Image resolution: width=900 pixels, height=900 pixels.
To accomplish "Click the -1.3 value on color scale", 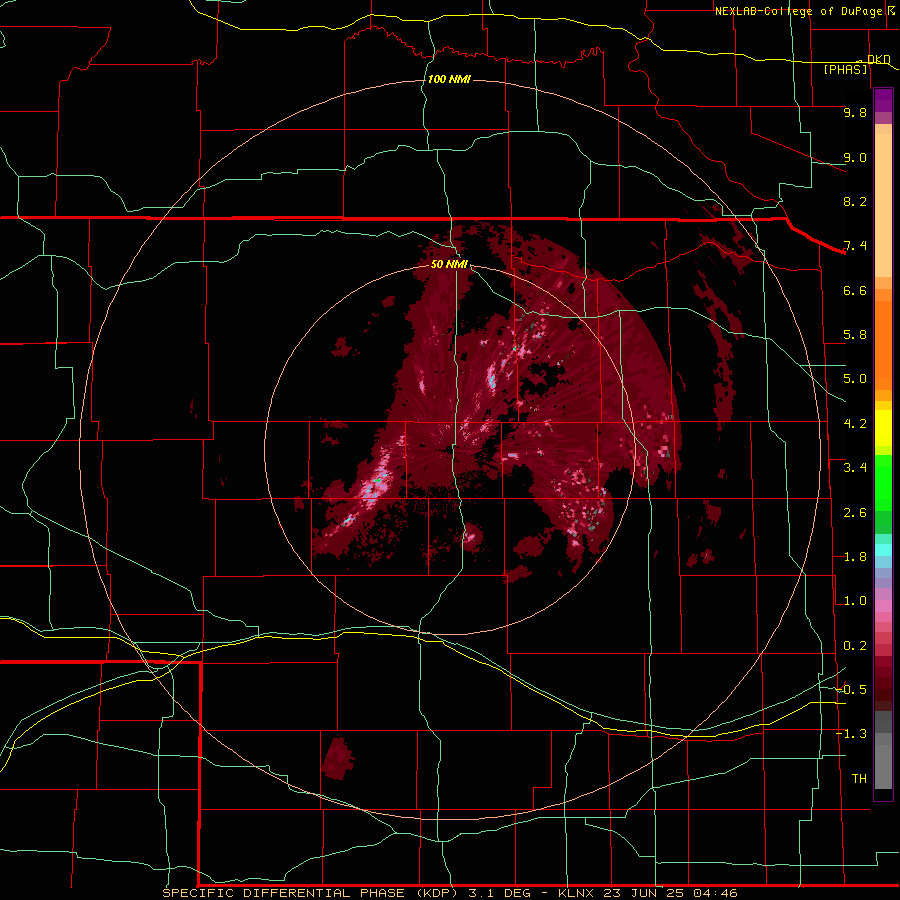I will coord(851,734).
